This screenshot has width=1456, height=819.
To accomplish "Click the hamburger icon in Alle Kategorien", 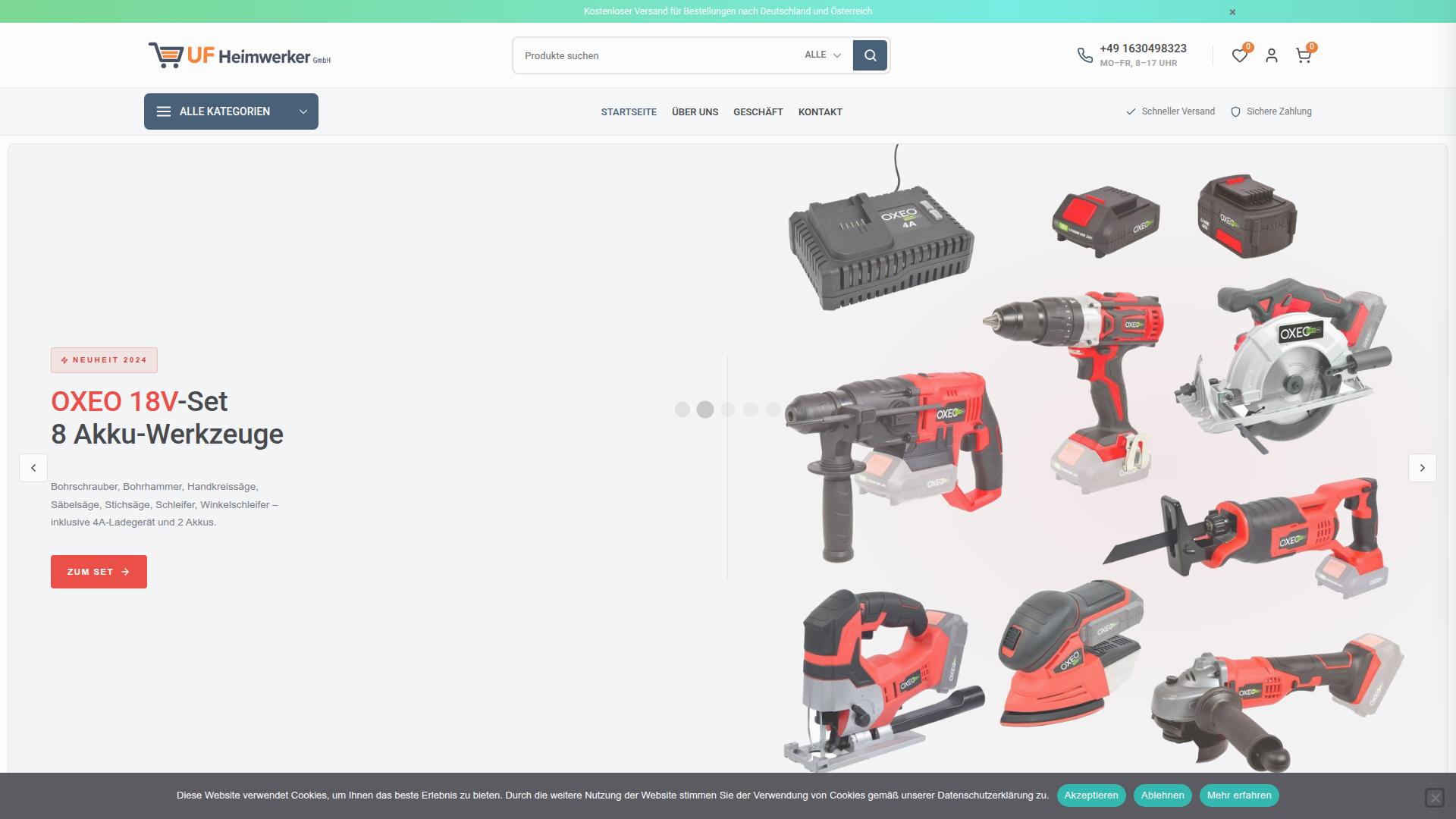I will coord(164,111).
